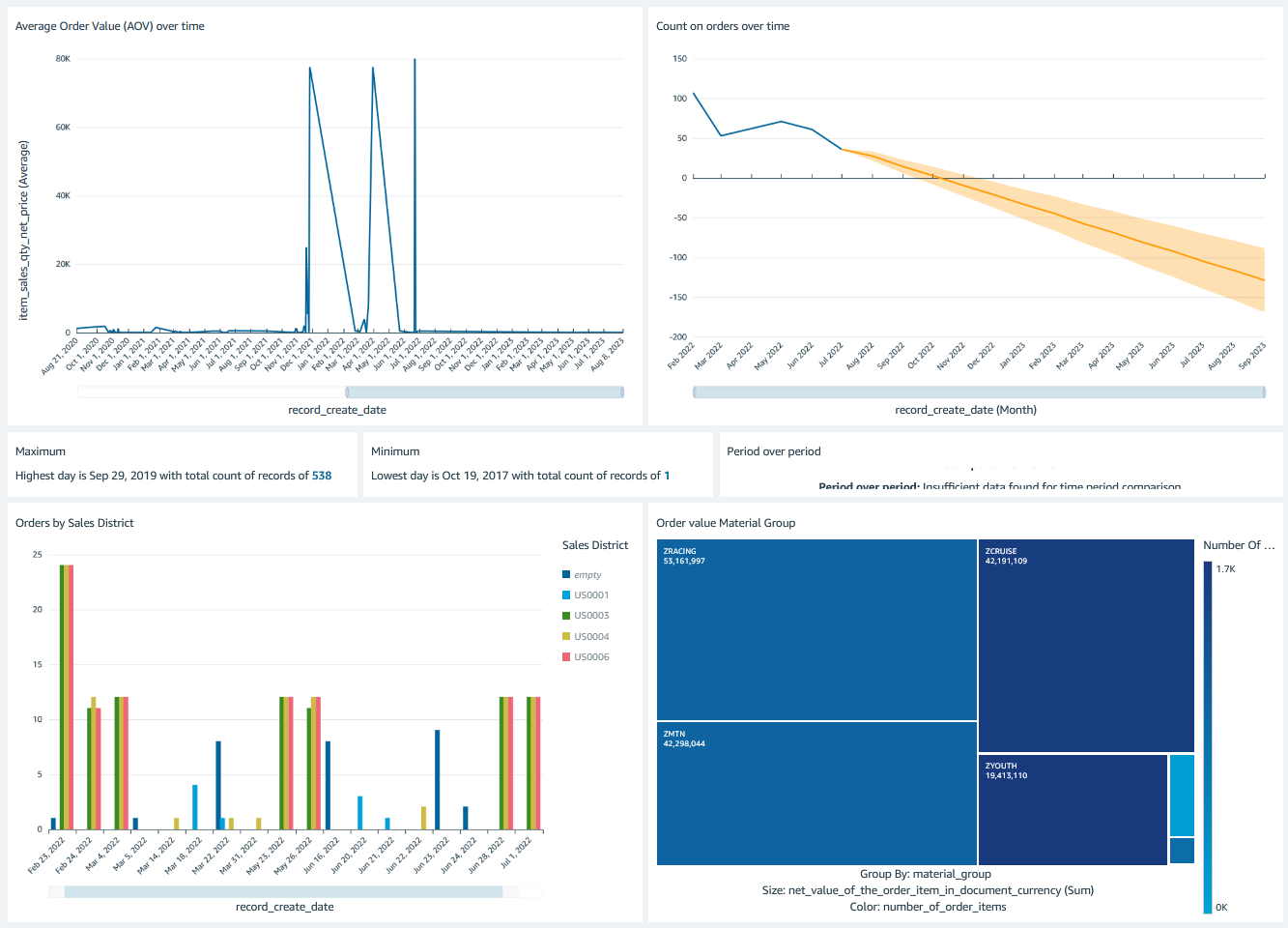
Task: Click the ZCRUISE treemap tile
Action: pyautogui.click(x=1086, y=646)
